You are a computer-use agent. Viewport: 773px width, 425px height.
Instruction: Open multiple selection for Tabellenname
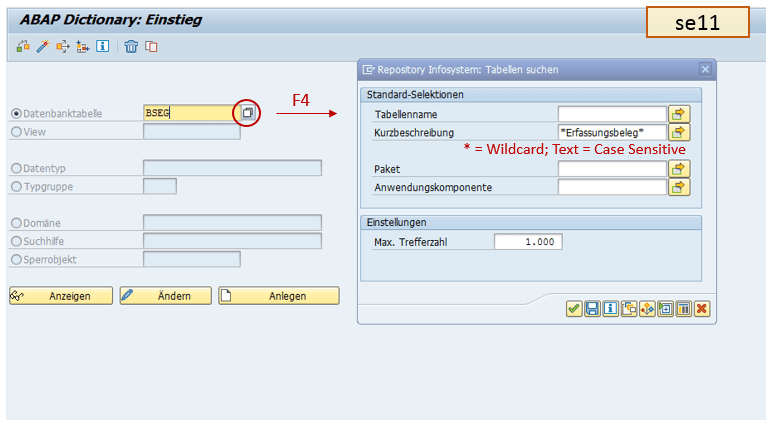tap(679, 114)
